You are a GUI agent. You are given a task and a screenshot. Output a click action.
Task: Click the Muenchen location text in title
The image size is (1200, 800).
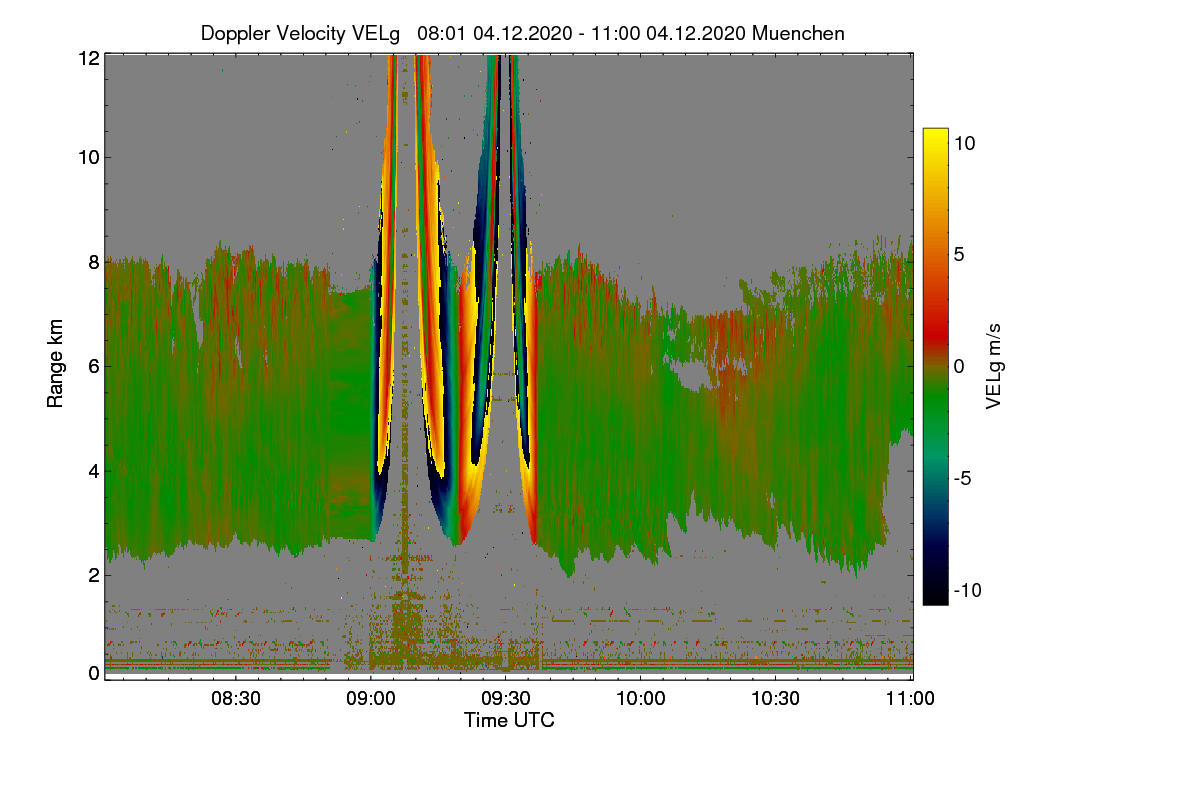[x=799, y=33]
